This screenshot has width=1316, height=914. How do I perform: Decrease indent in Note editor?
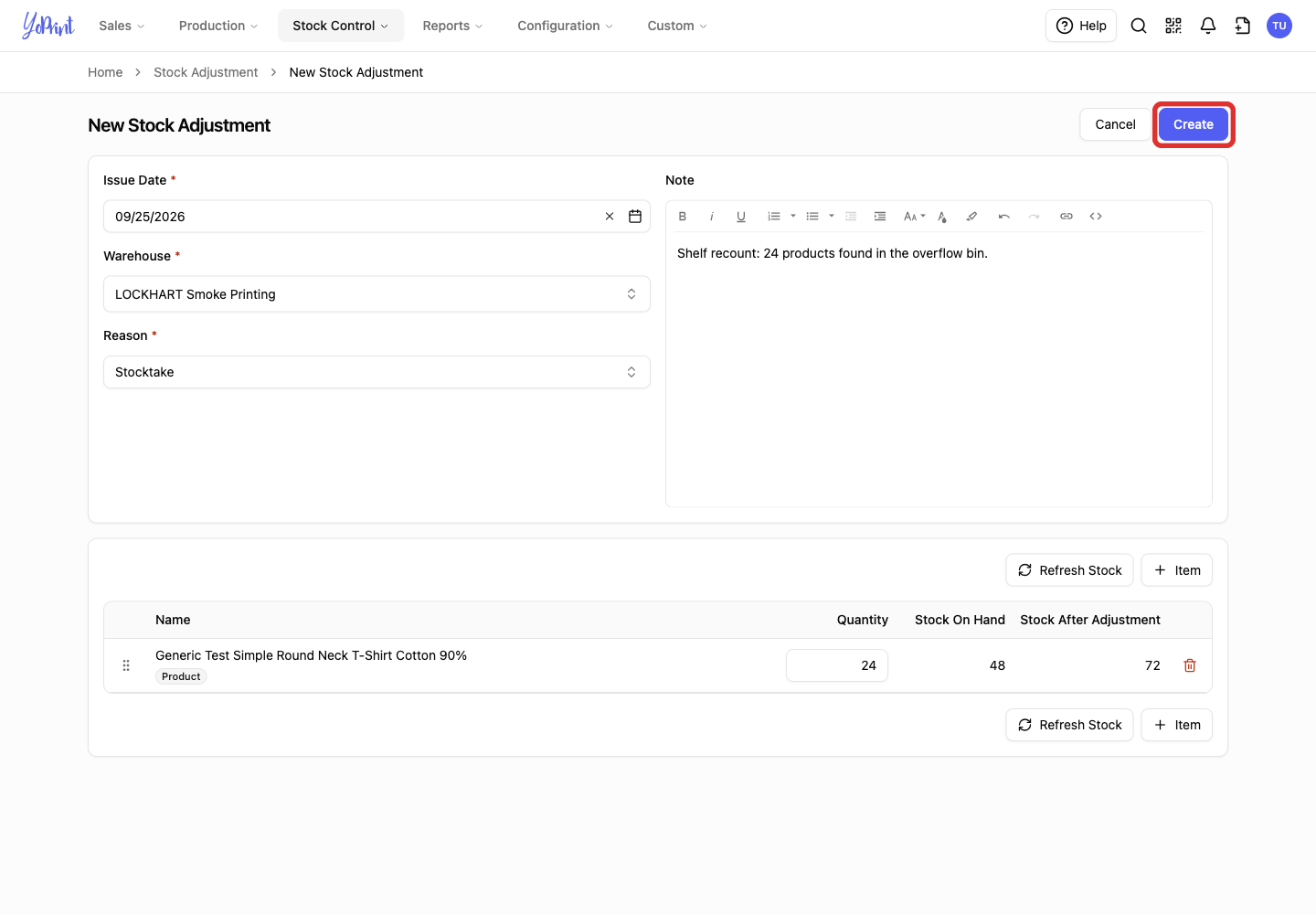pos(851,217)
